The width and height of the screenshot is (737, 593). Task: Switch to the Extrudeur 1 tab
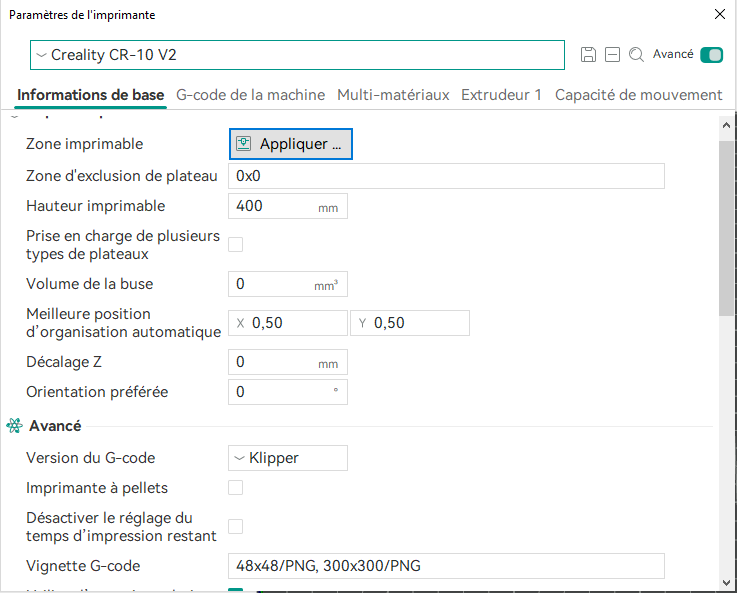[x=501, y=95]
